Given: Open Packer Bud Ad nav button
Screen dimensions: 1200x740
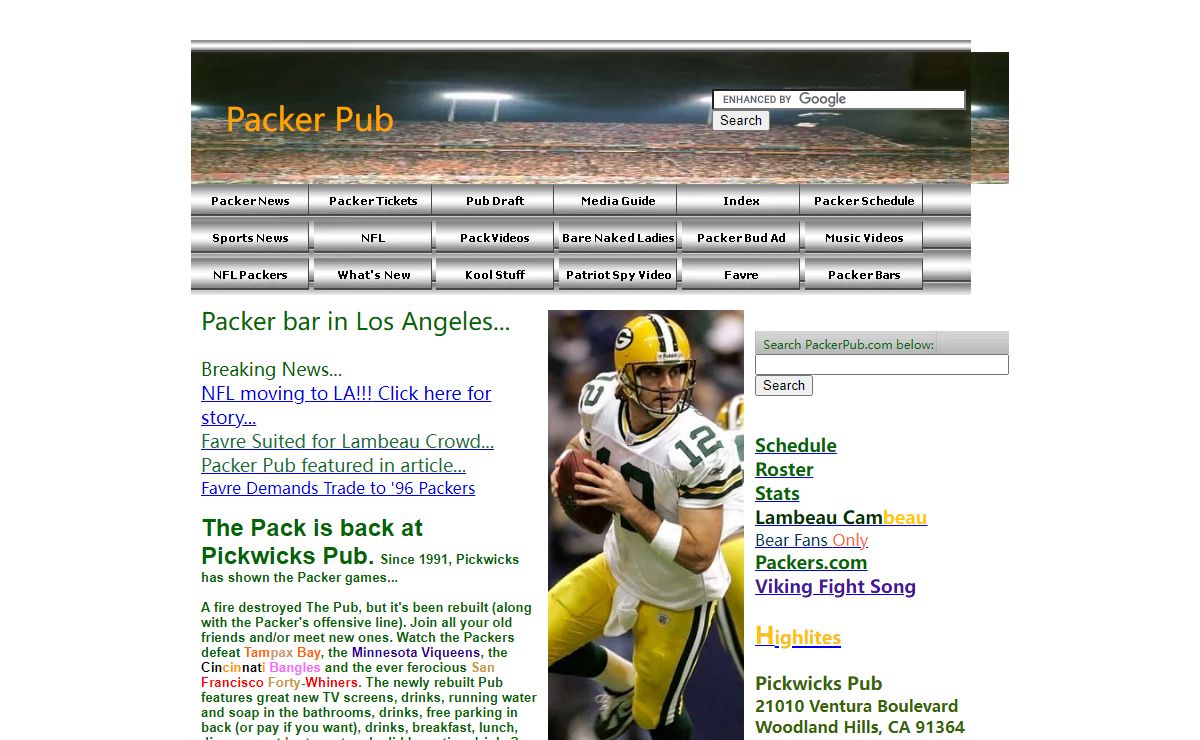Looking at the screenshot, I should 741,237.
